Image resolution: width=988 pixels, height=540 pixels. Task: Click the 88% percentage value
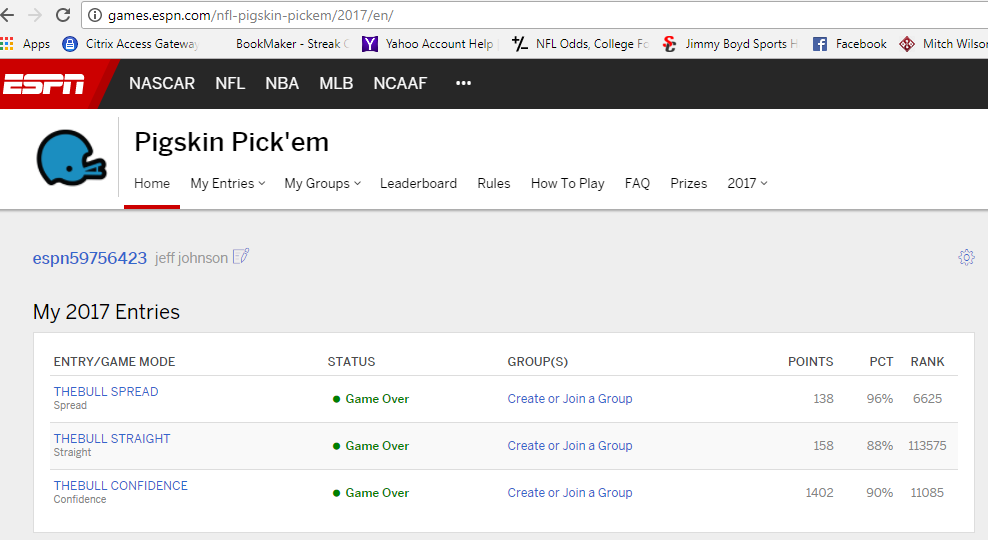[x=880, y=445]
